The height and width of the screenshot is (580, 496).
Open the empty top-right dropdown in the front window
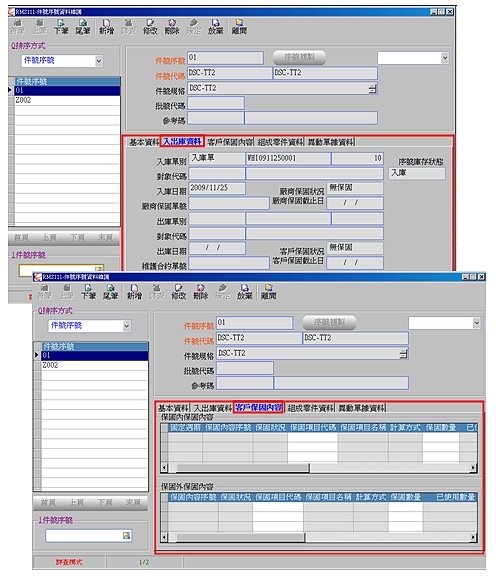click(x=476, y=323)
